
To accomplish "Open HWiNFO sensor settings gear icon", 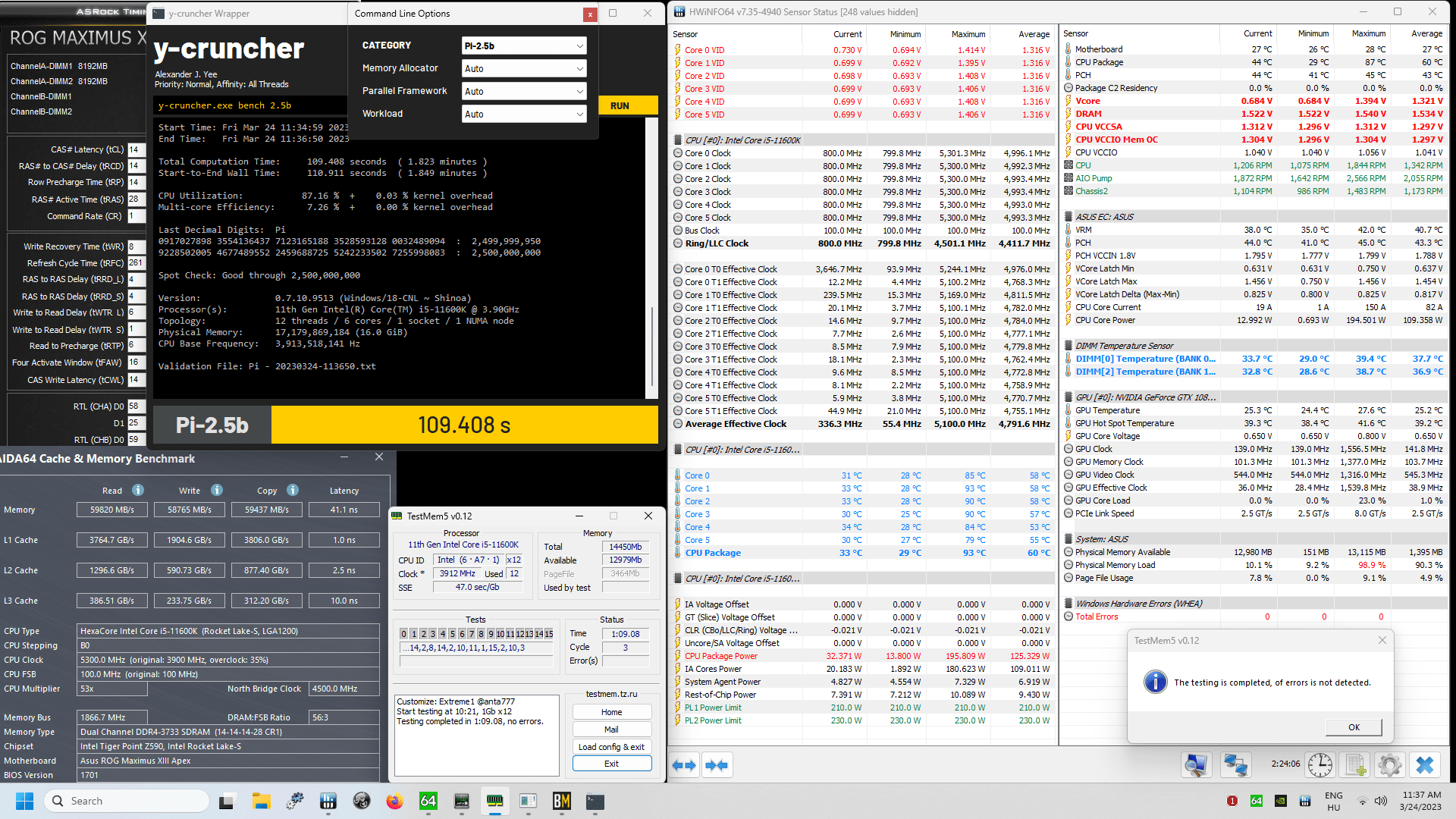I will point(1390,765).
